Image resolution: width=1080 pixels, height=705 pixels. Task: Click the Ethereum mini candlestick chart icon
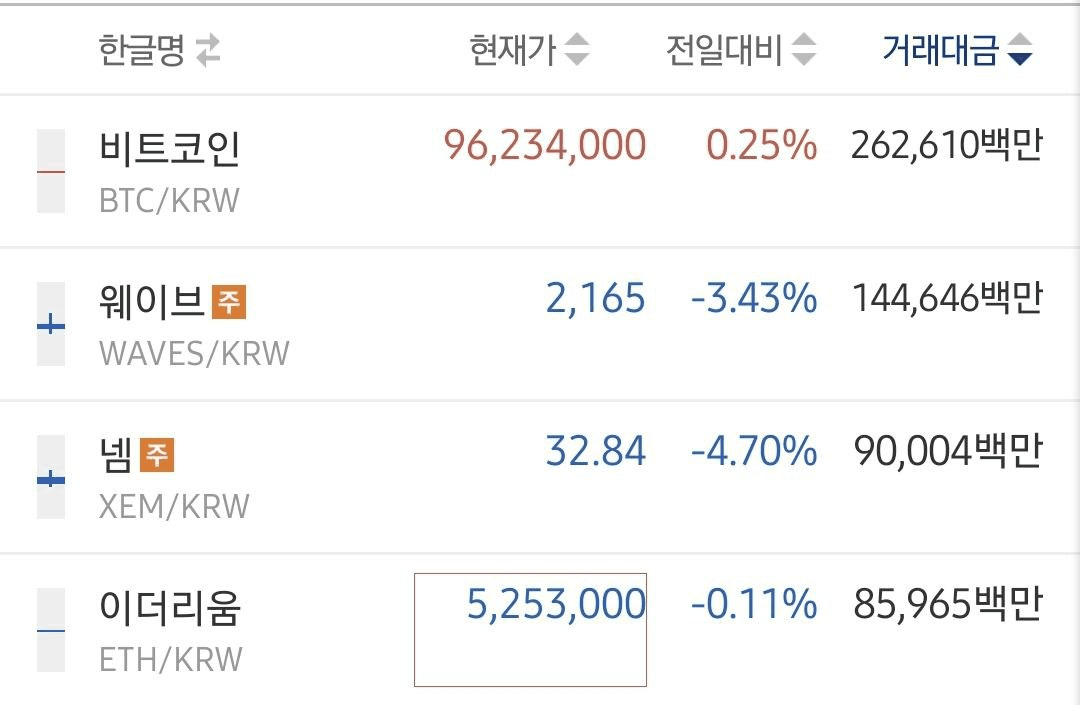pos(51,630)
